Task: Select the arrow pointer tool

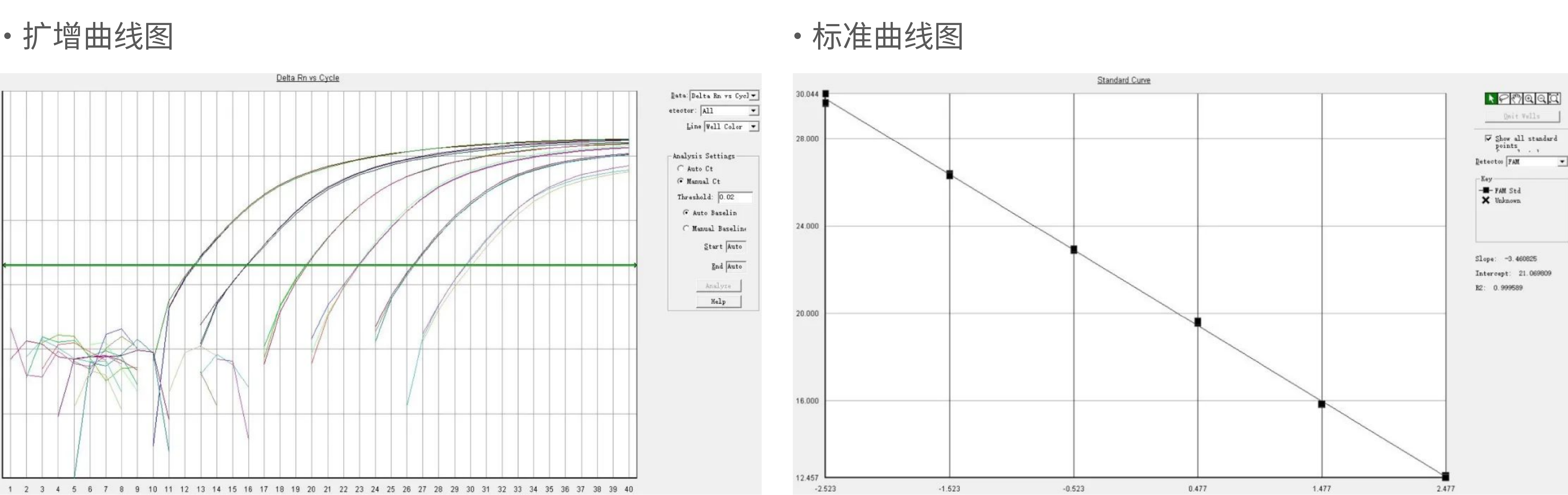Action: (1491, 99)
